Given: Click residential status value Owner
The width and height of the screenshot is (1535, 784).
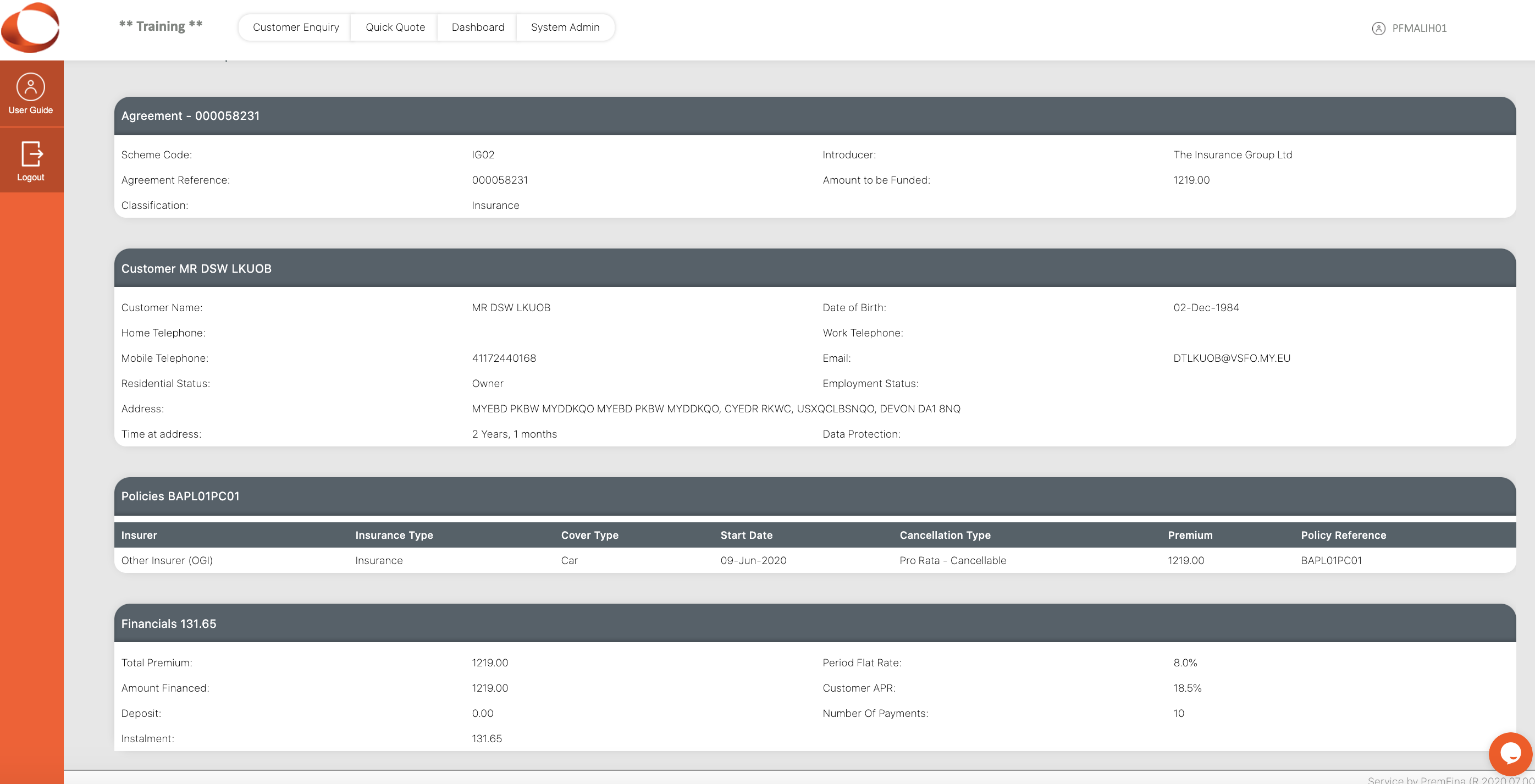Looking at the screenshot, I should pyautogui.click(x=488, y=384).
